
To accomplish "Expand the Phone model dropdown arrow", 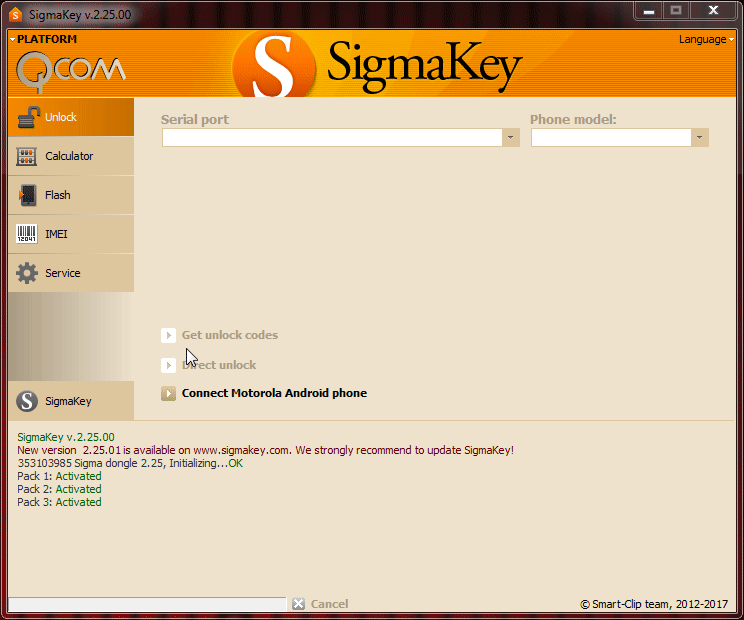I will coord(699,138).
